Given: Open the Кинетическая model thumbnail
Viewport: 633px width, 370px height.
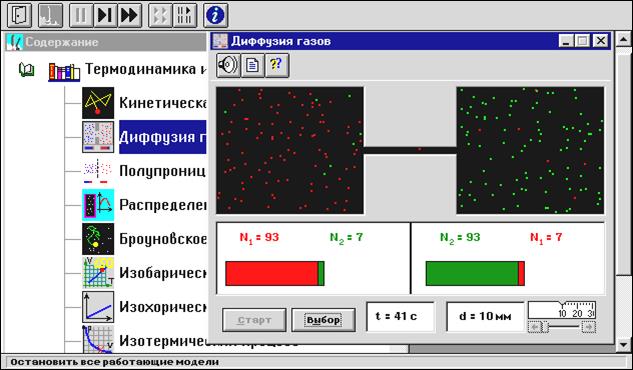Looking at the screenshot, I should point(98,103).
